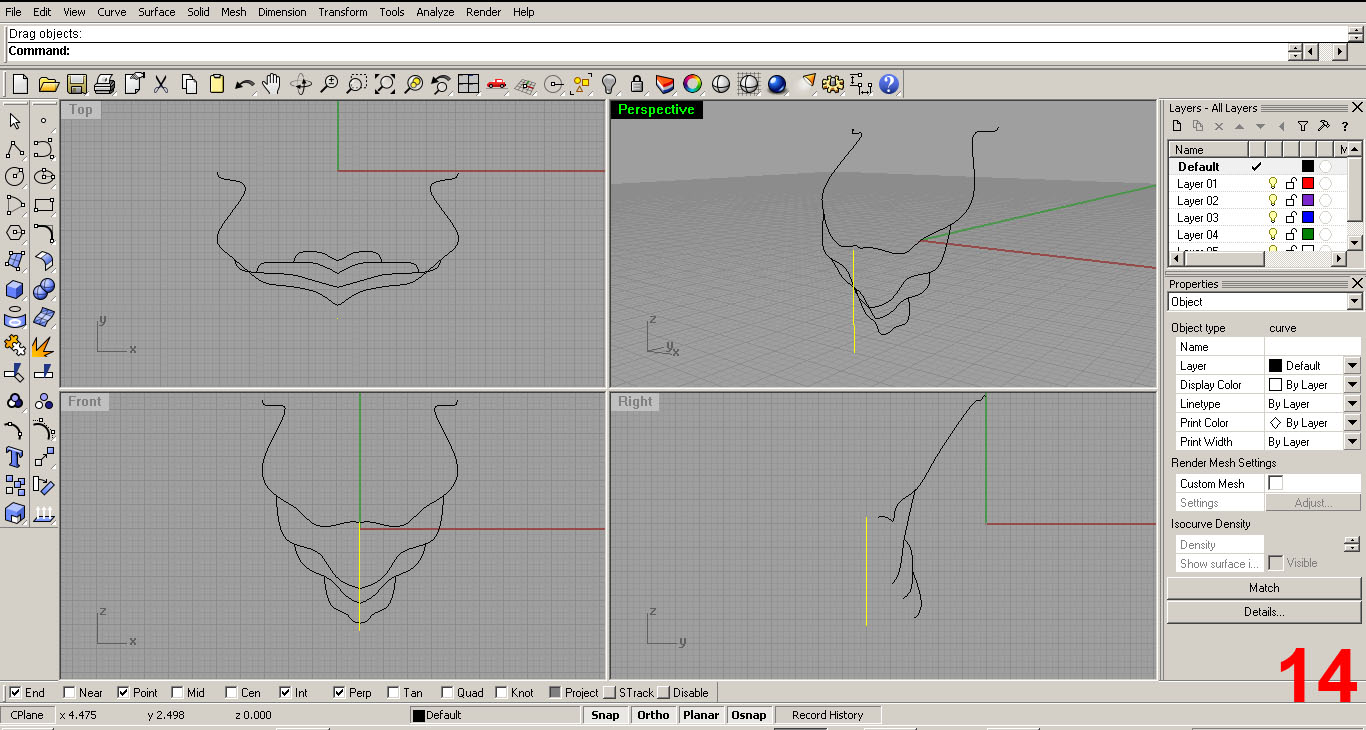Open the Surface menu

click(x=157, y=12)
